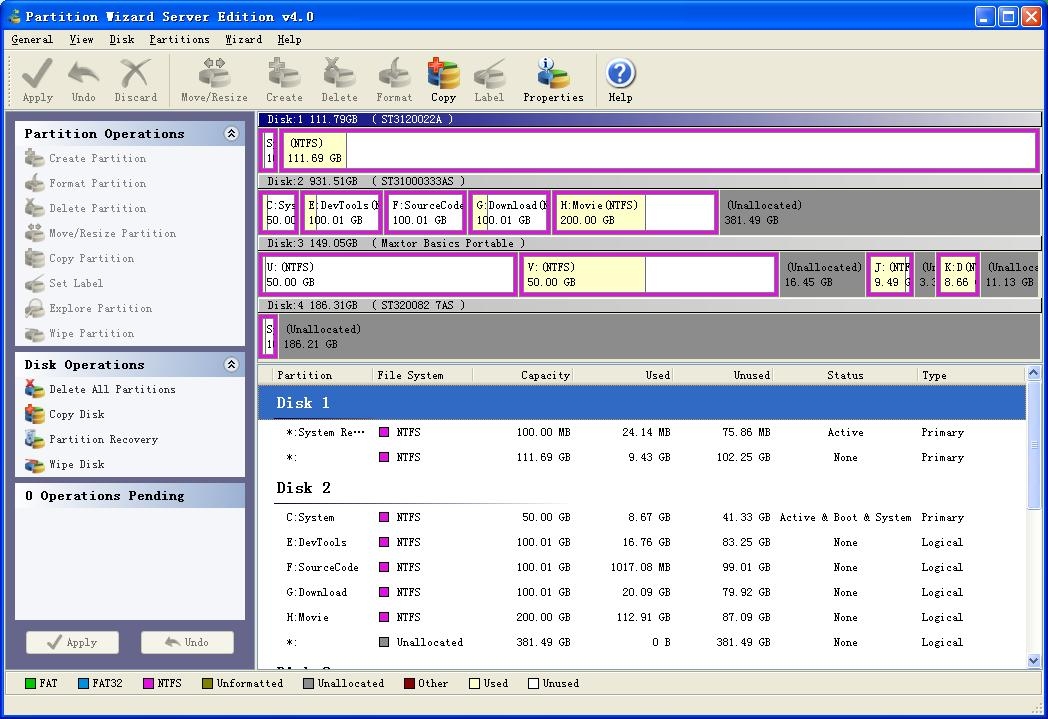Click the Help toolbar icon
Screen dimensions: 1048x719
click(x=620, y=80)
